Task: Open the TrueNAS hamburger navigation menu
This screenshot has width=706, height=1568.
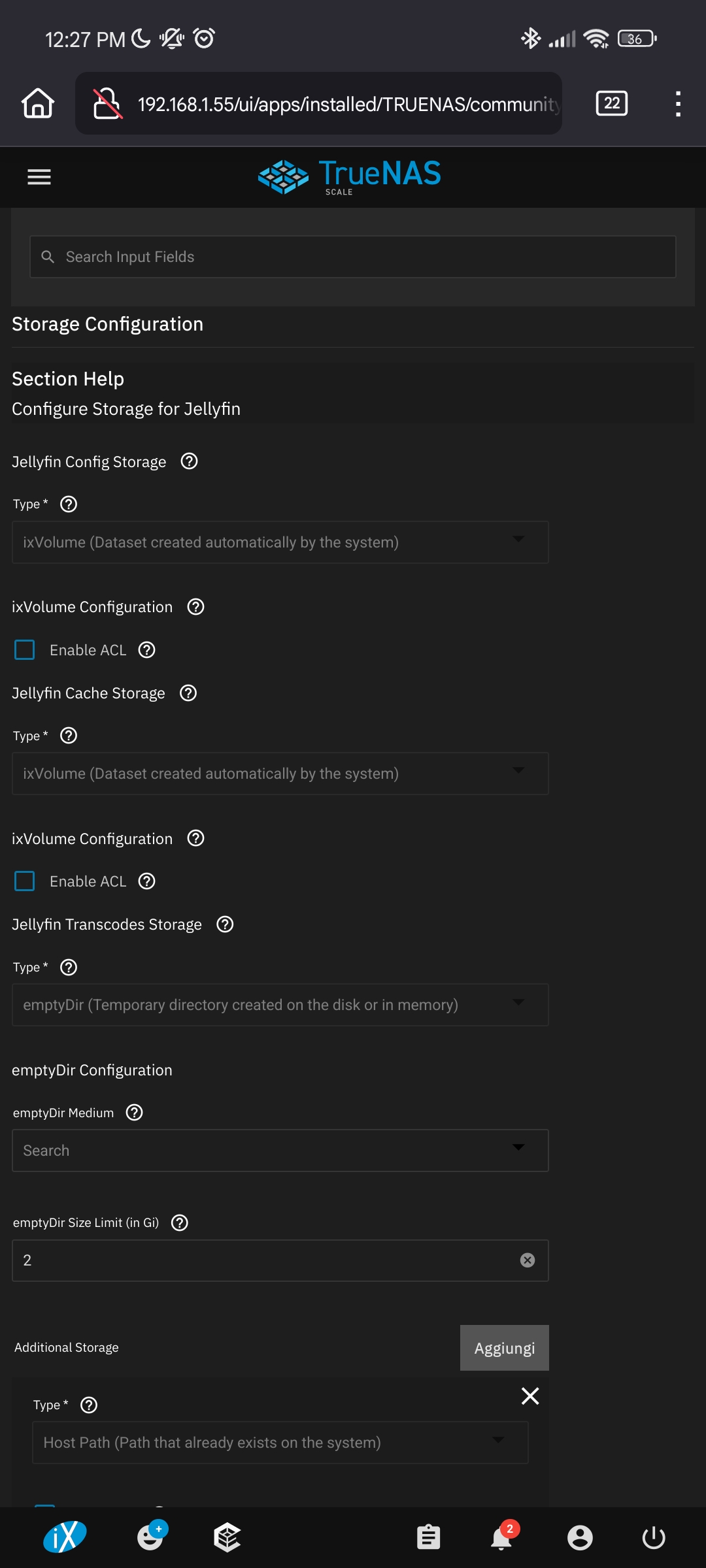Action: [x=39, y=176]
